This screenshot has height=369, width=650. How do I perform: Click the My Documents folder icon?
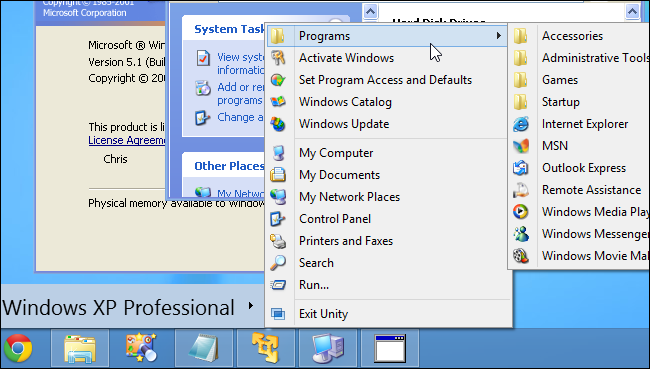tap(278, 175)
